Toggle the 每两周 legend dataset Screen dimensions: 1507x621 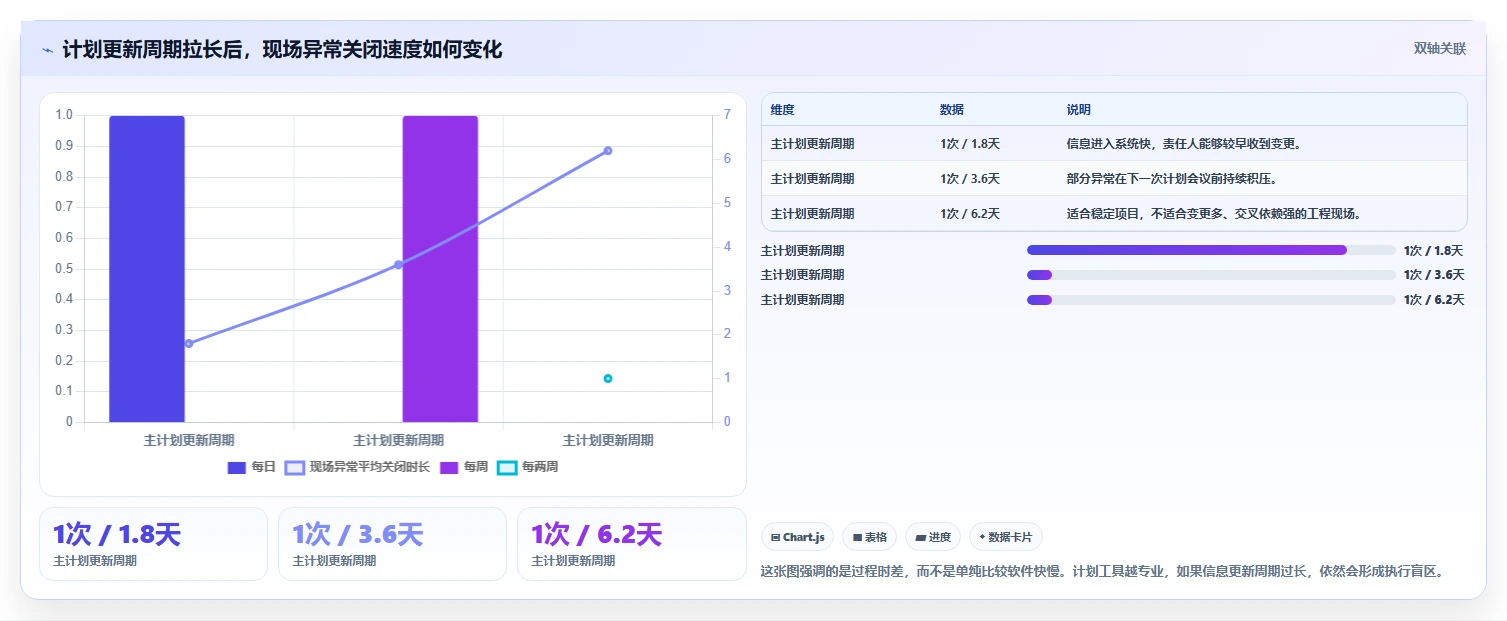pyautogui.click(x=528, y=467)
